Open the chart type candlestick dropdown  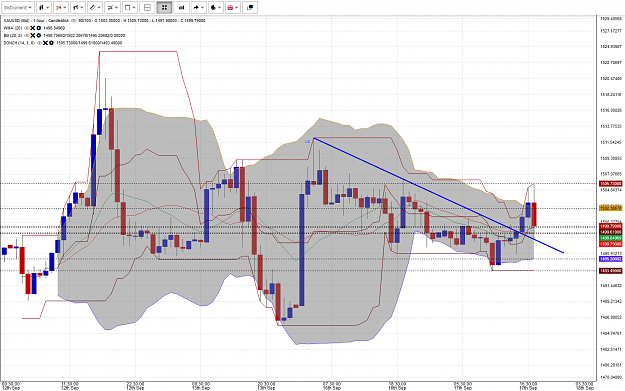[x=43, y=8]
